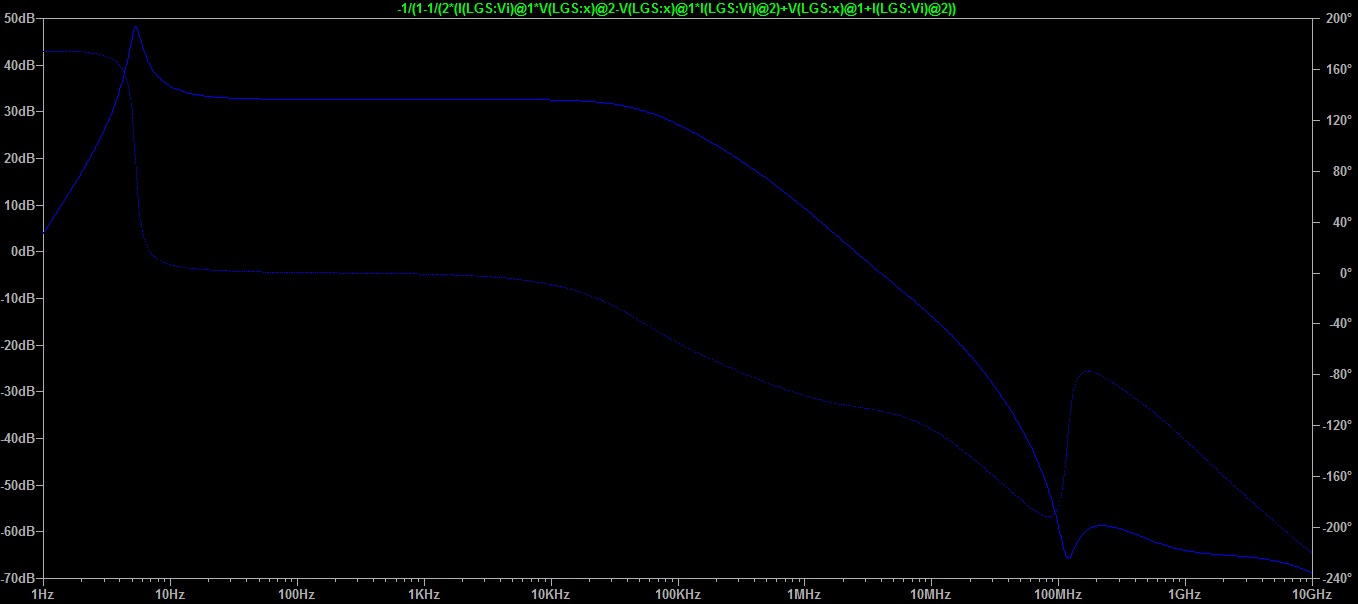
Task: Click the -60dB left axis label
Action: coord(19,531)
